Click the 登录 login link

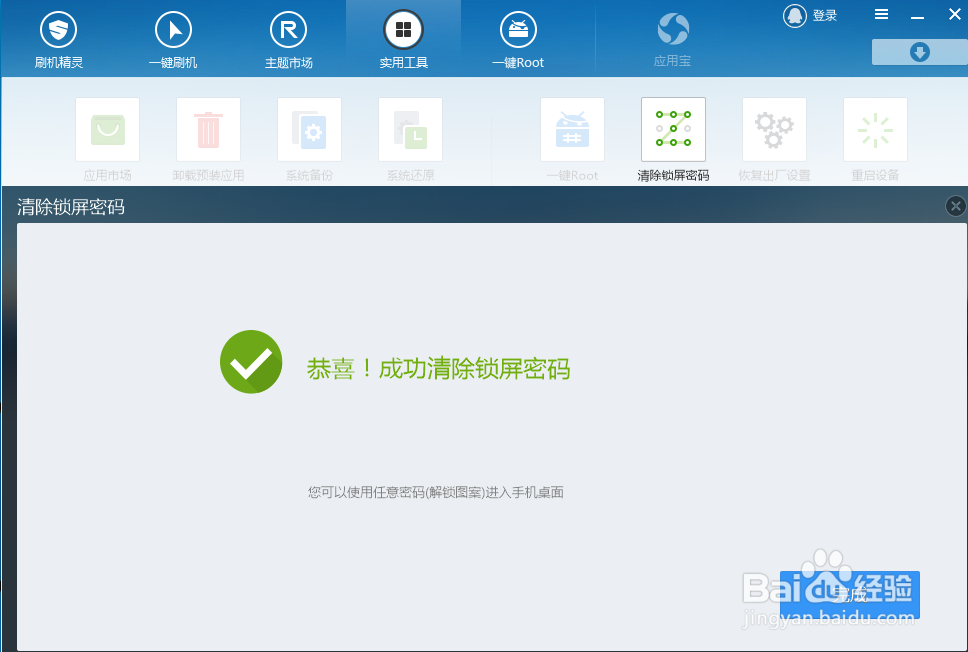click(824, 15)
